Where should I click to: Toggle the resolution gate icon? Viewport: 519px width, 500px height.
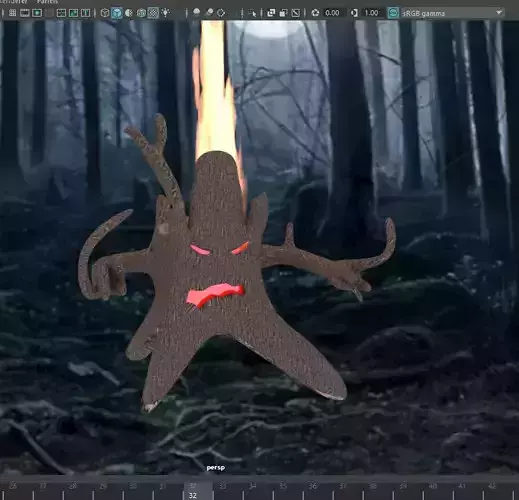(37, 13)
